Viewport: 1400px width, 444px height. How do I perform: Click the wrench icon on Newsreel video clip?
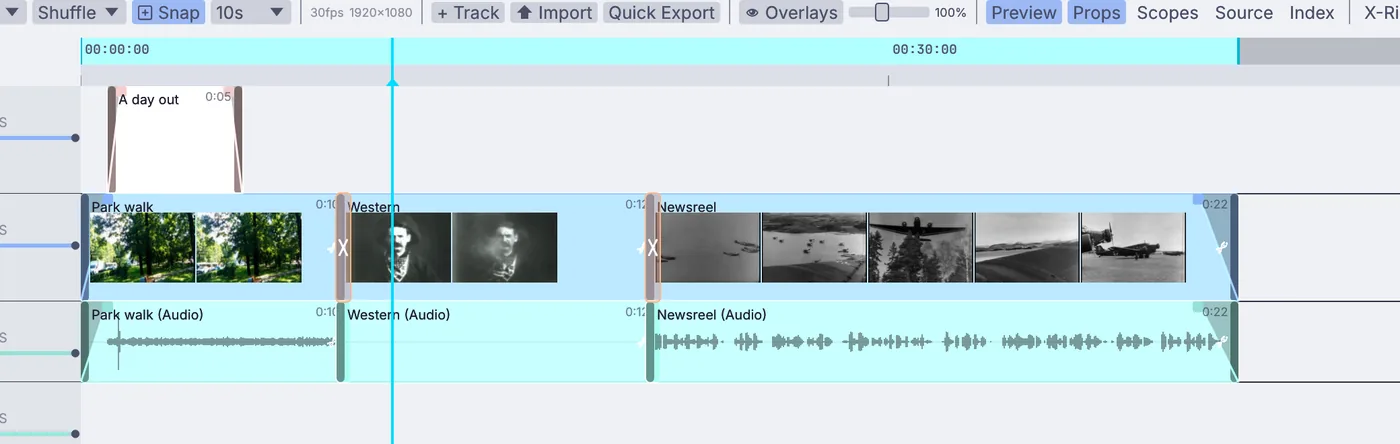point(1221,248)
